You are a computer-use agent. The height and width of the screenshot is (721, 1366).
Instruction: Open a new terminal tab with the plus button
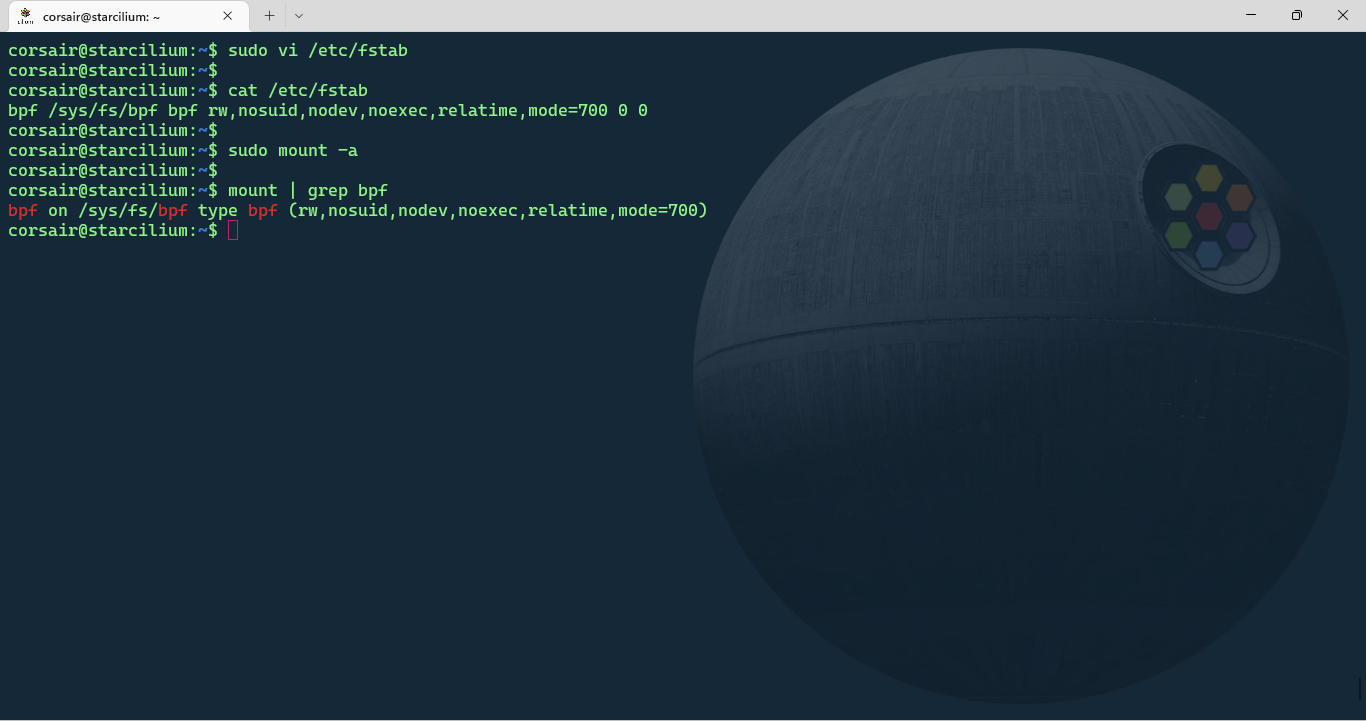click(x=268, y=15)
